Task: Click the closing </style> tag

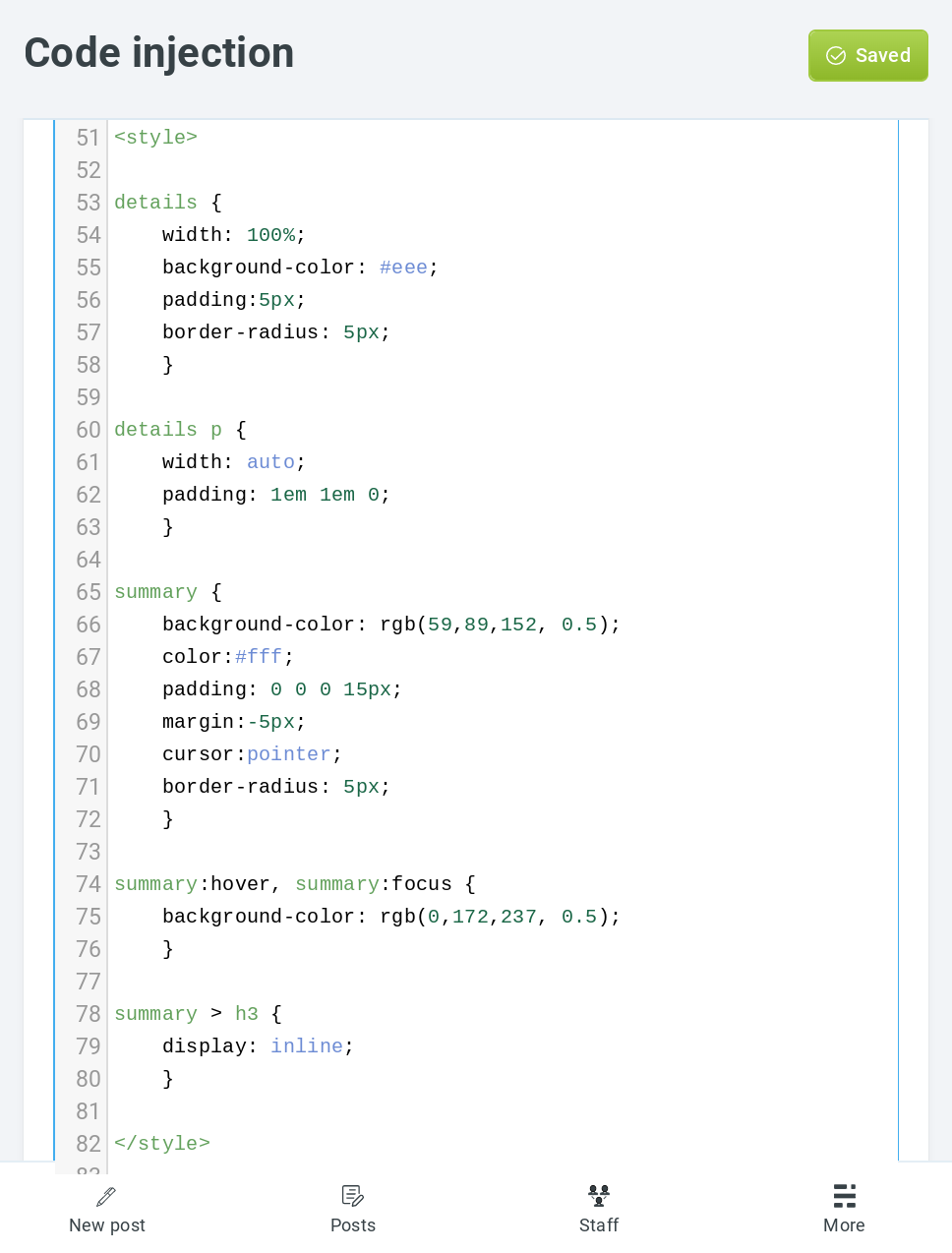Action: click(x=162, y=1144)
